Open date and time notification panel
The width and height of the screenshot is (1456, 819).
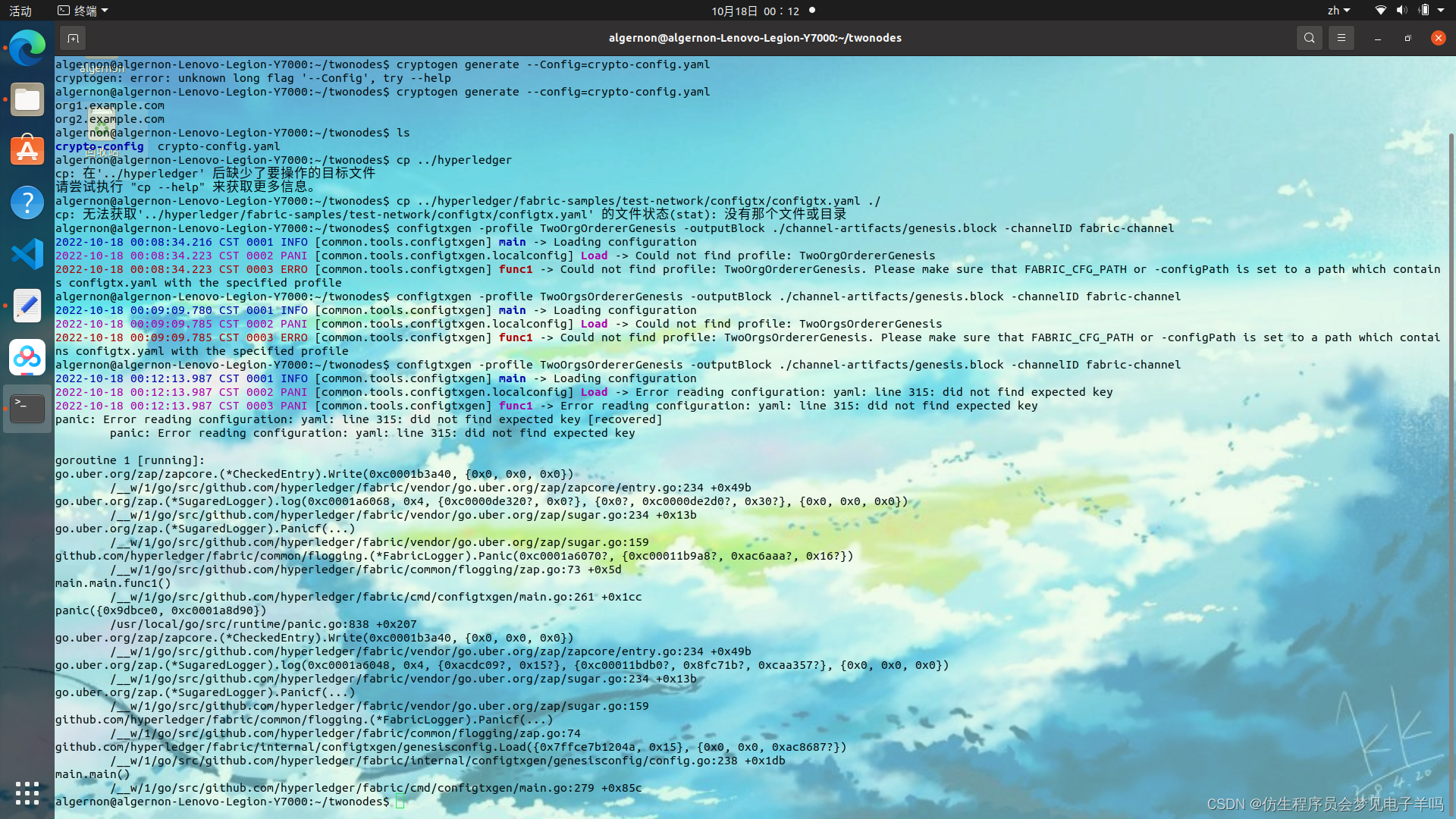coord(755,11)
